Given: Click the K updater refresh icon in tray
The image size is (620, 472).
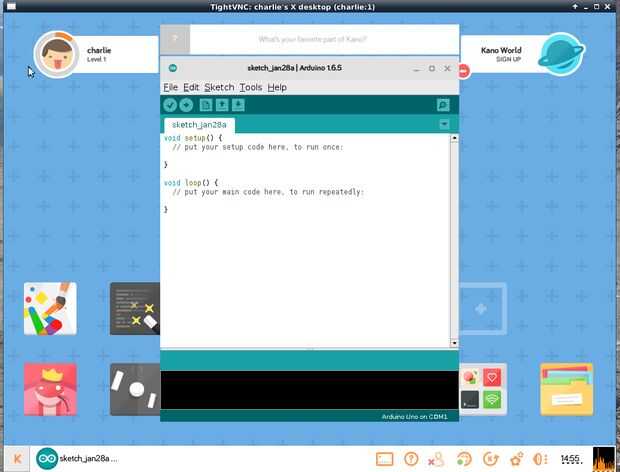Looking at the screenshot, I should [x=491, y=459].
